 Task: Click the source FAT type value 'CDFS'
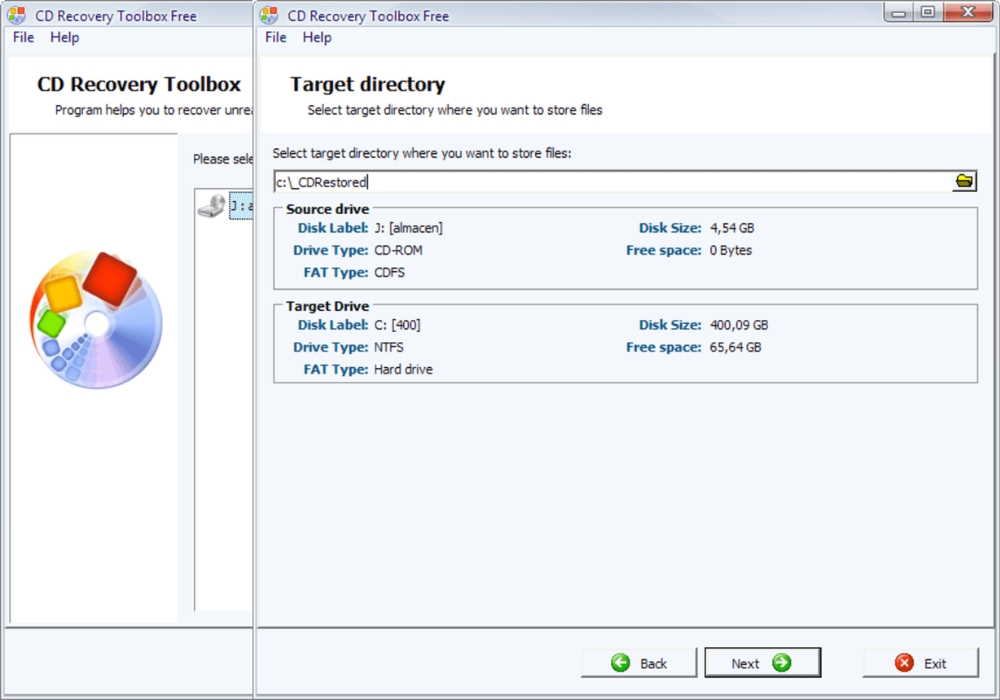[x=389, y=273]
